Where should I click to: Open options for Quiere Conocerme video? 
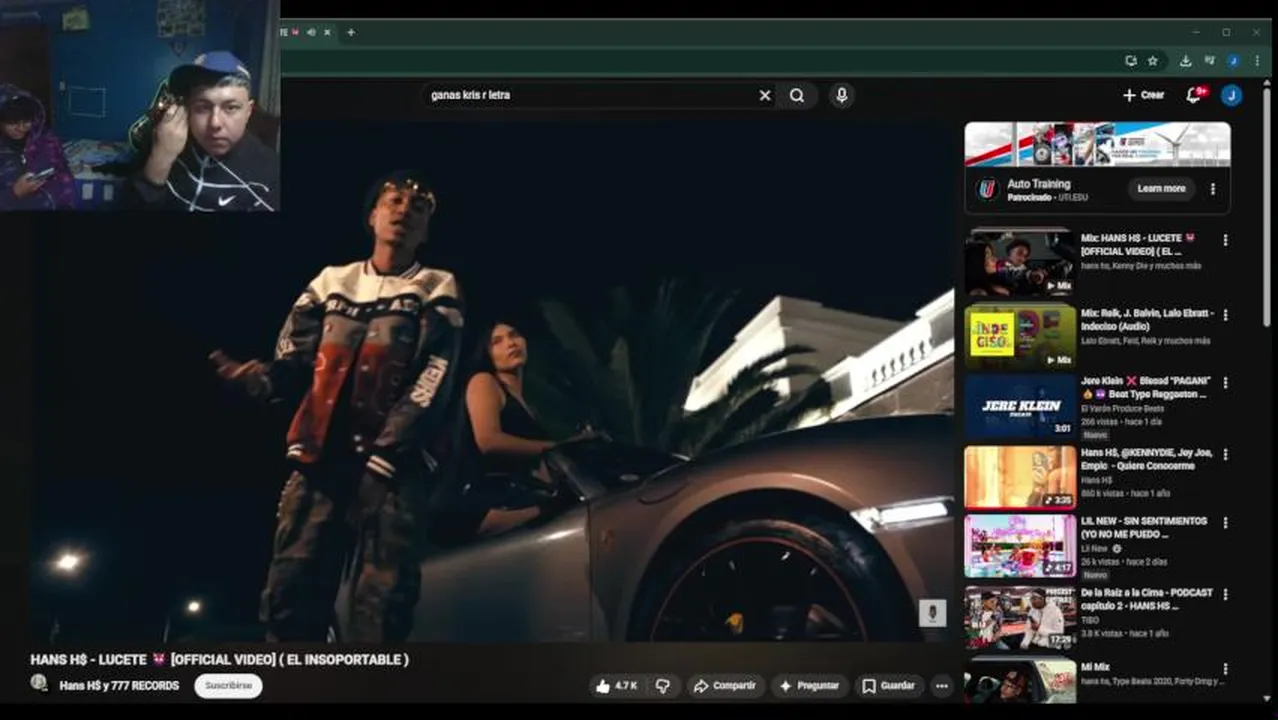1225,454
